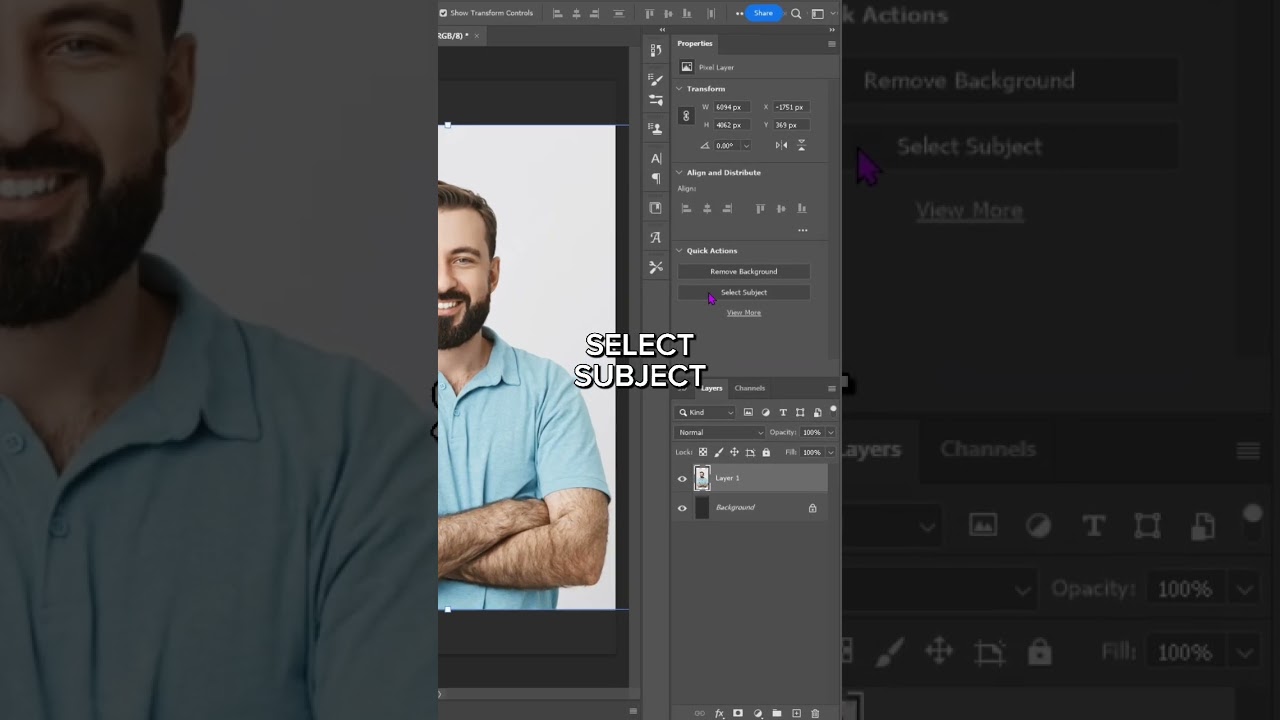Hide the Background layer eye icon
Viewport: 1280px width, 720px height.
tap(682, 508)
